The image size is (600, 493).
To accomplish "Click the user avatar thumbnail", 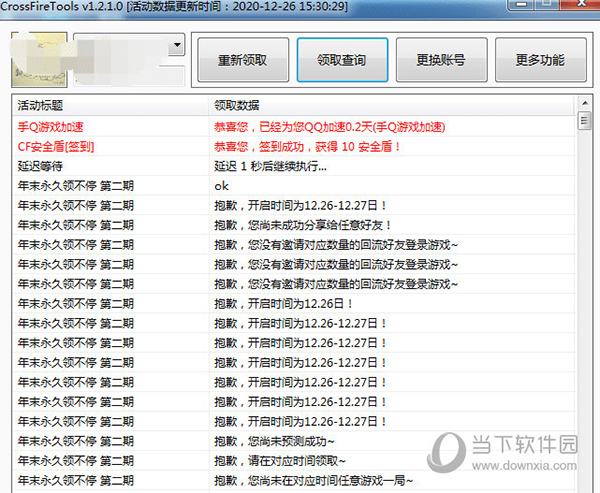I will 39,60.
